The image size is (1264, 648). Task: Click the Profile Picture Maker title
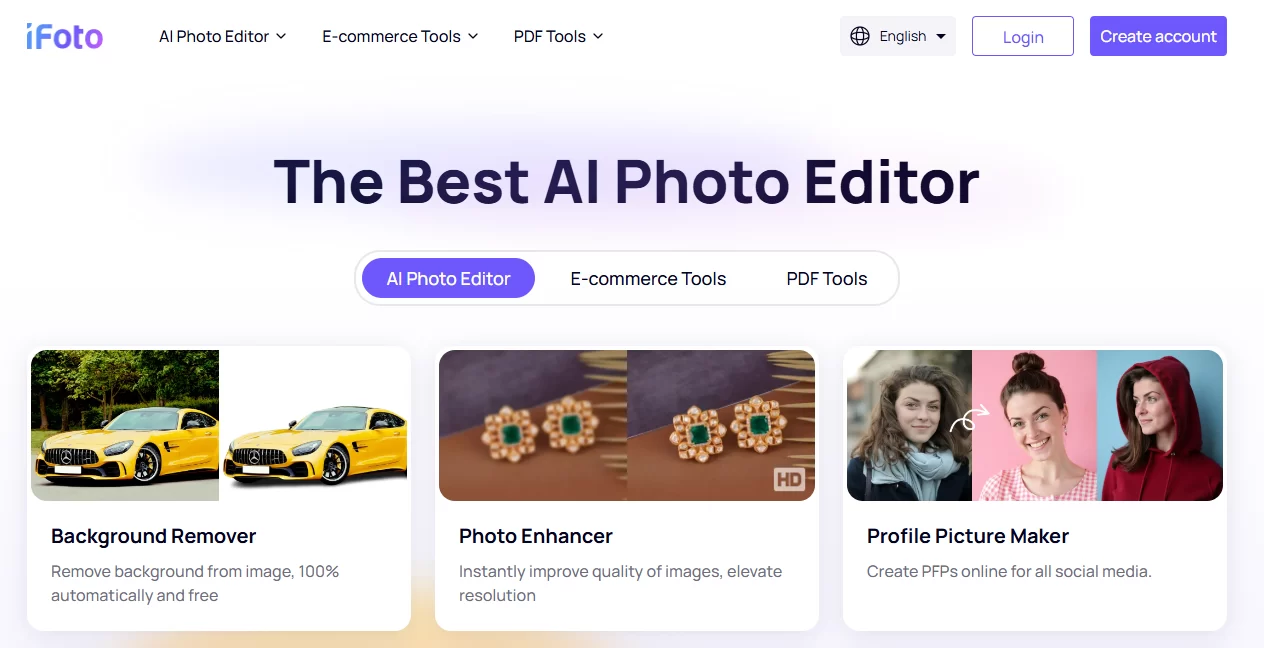pyautogui.click(x=968, y=536)
